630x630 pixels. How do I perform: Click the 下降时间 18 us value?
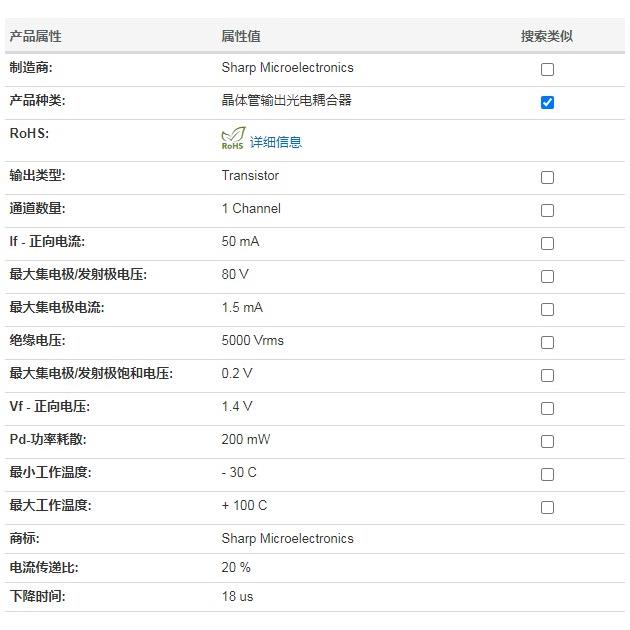(237, 596)
